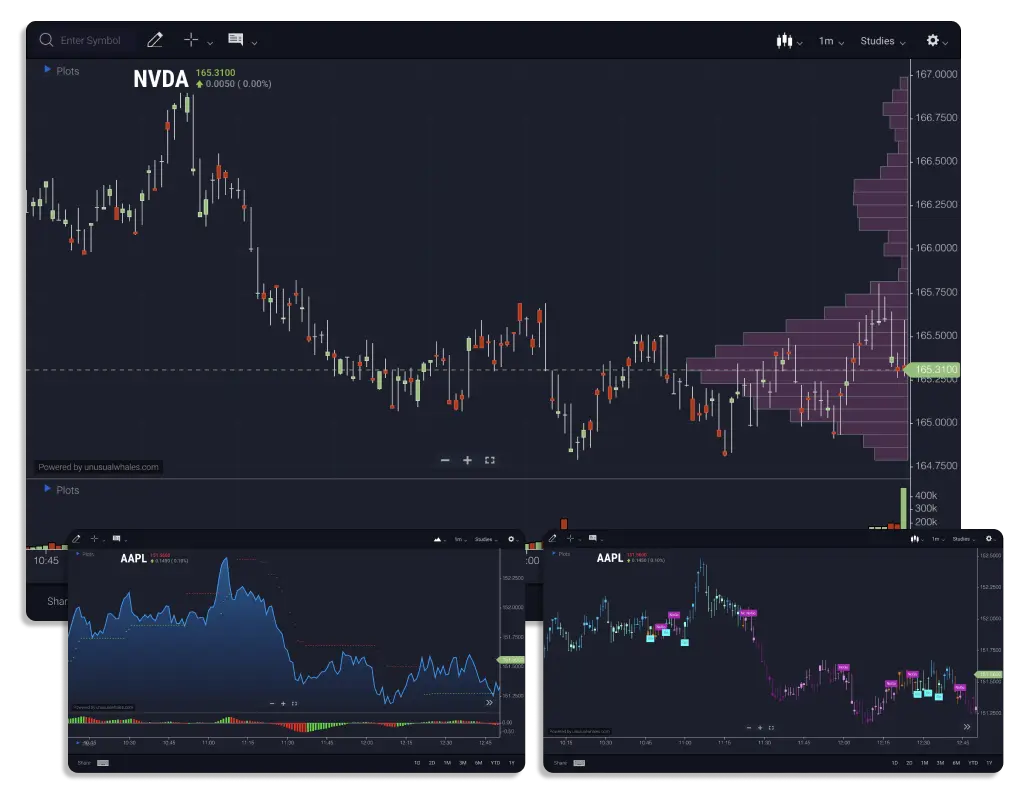Select the crosshair tool in AAPL area chart
Viewport: 1023px width, 796px height.
[x=94, y=538]
